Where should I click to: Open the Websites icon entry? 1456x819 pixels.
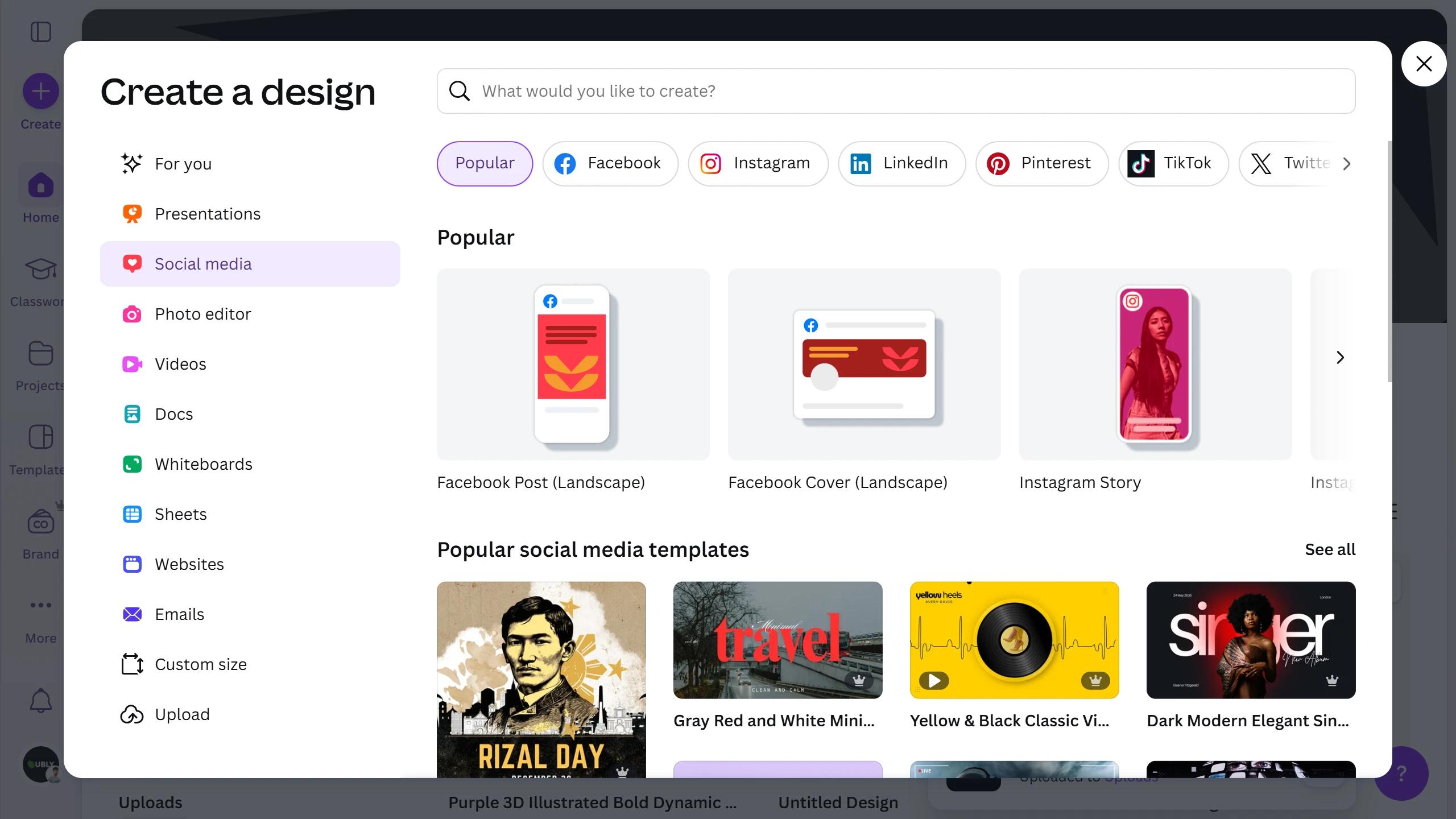(132, 564)
